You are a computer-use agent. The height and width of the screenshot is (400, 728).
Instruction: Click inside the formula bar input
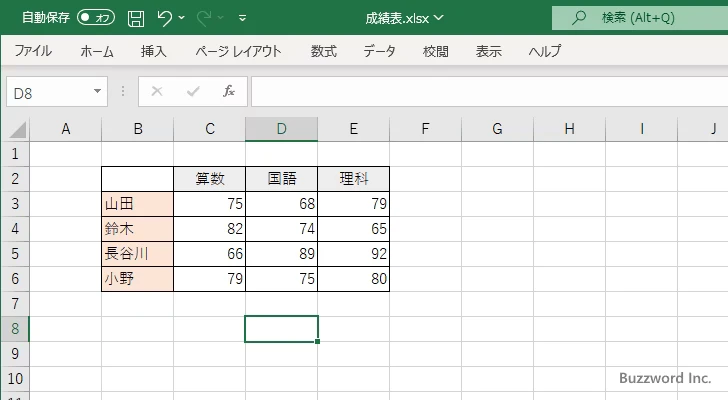pos(489,92)
